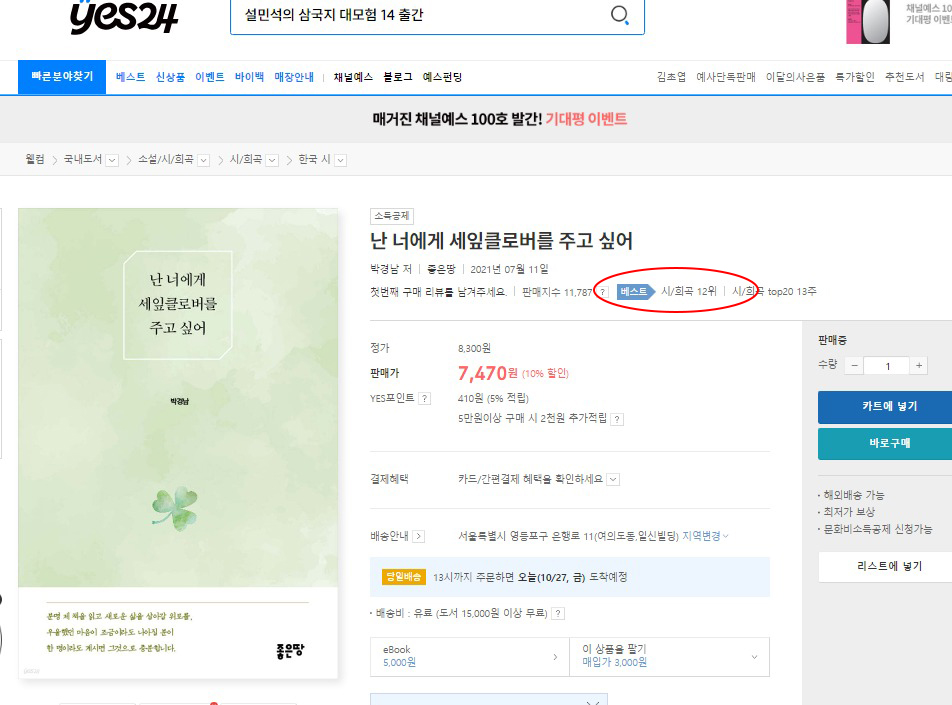The height and width of the screenshot is (705, 952).
Task: Click the 지역변경 dropdown link
Action: (706, 536)
